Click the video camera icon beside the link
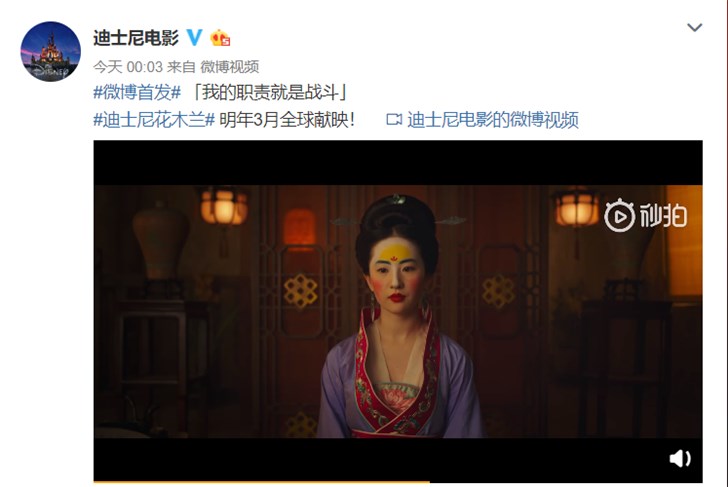Screen dimensions: 728x487 pyautogui.click(x=394, y=120)
